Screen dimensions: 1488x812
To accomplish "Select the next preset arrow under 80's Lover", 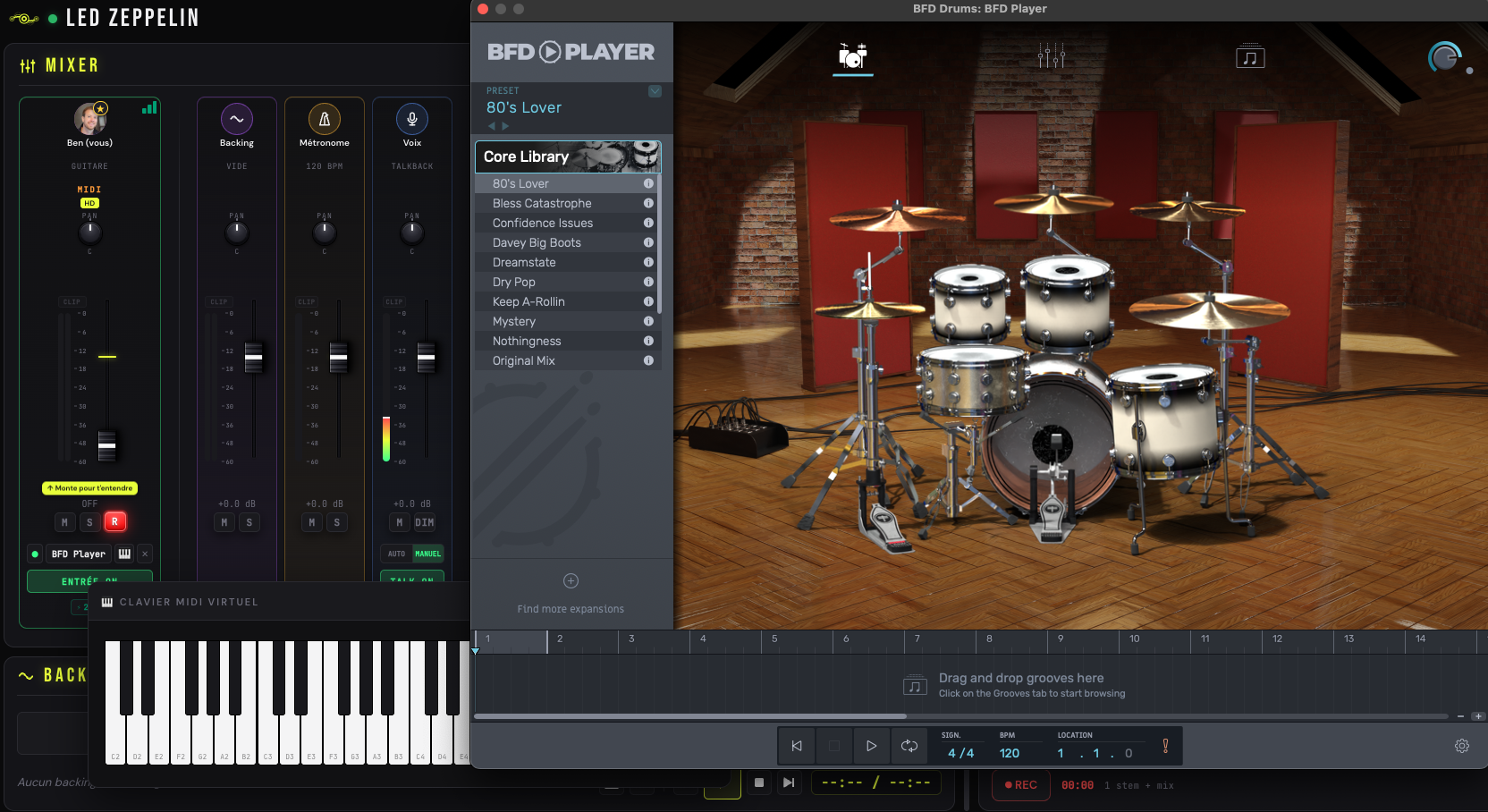I will [x=505, y=126].
